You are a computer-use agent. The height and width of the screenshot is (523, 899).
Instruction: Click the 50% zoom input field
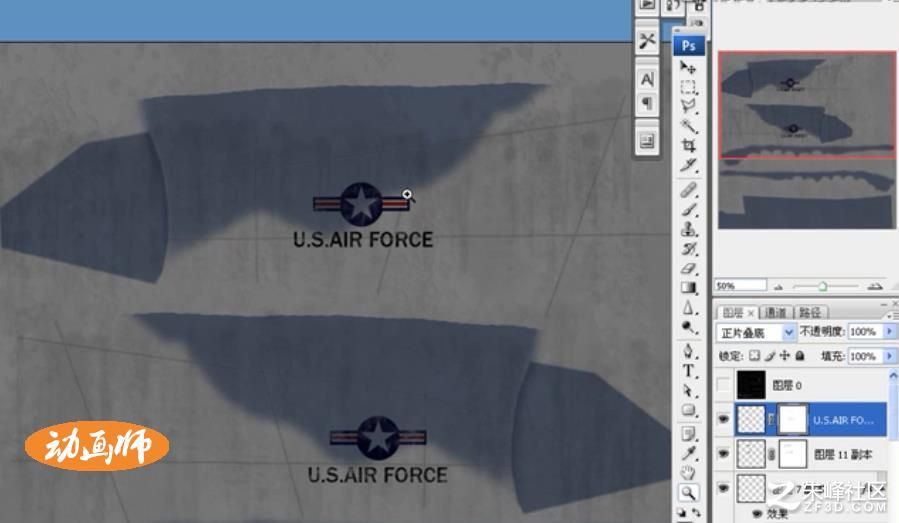pyautogui.click(x=740, y=286)
